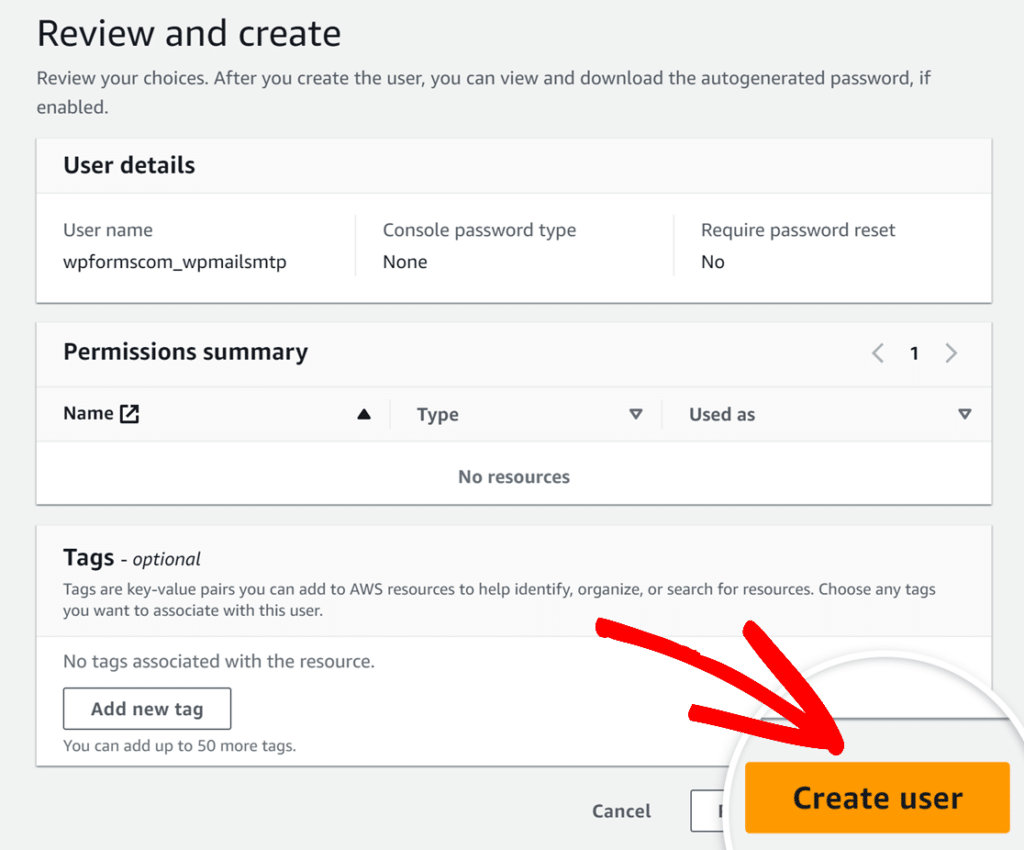The height and width of the screenshot is (850, 1024).
Task: Click the Type column header label
Action: coord(438,414)
